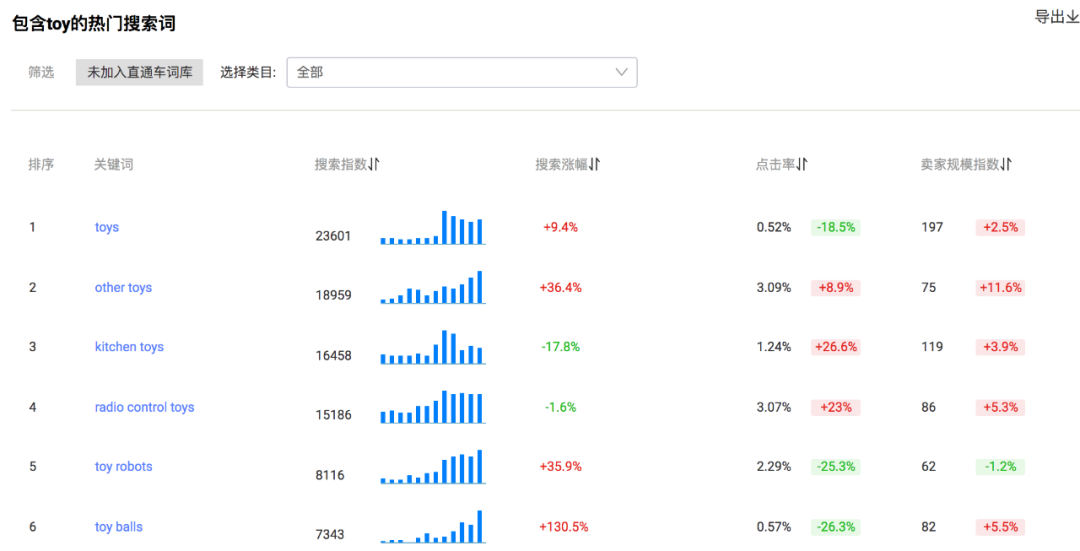Select the 'radio control toys' keyword link
The width and height of the screenshot is (1080, 551).
point(144,407)
